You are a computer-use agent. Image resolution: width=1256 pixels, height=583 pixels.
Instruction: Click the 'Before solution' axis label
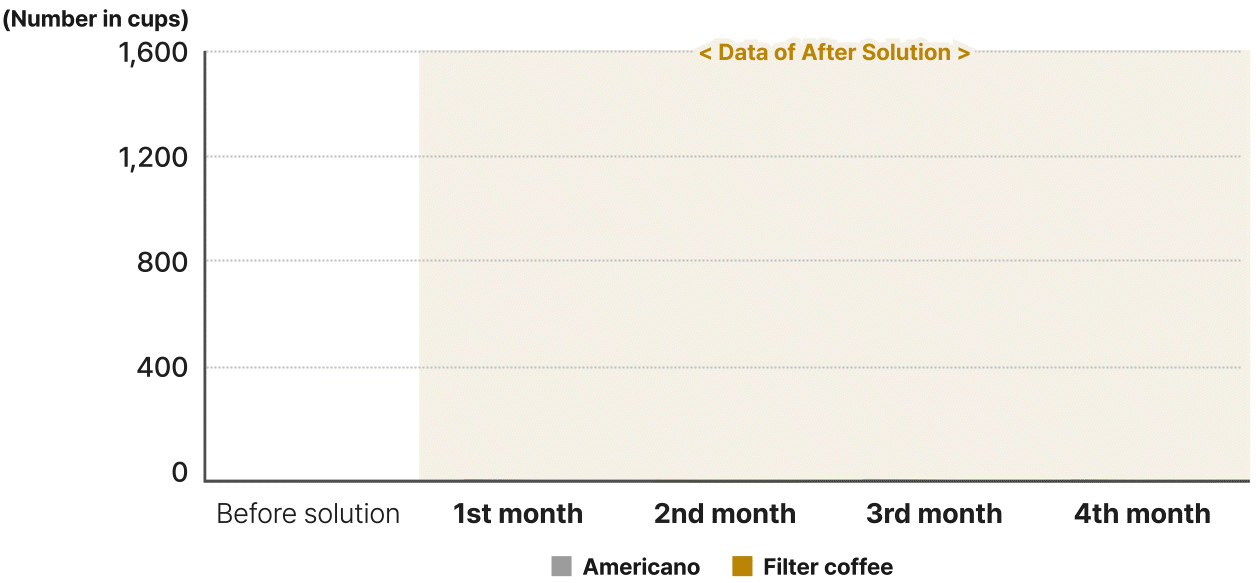(308, 514)
